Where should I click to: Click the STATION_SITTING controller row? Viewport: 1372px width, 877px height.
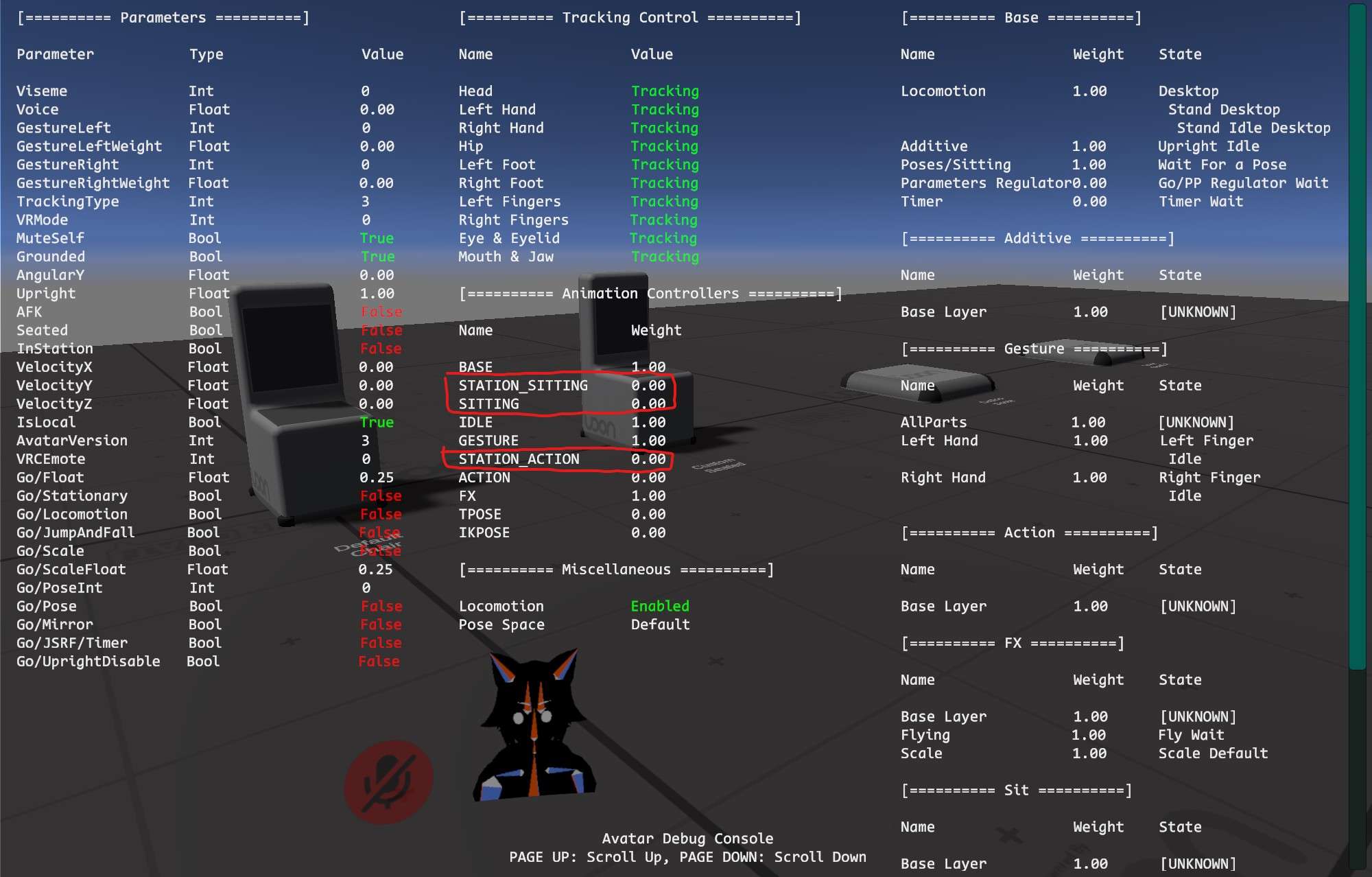523,386
